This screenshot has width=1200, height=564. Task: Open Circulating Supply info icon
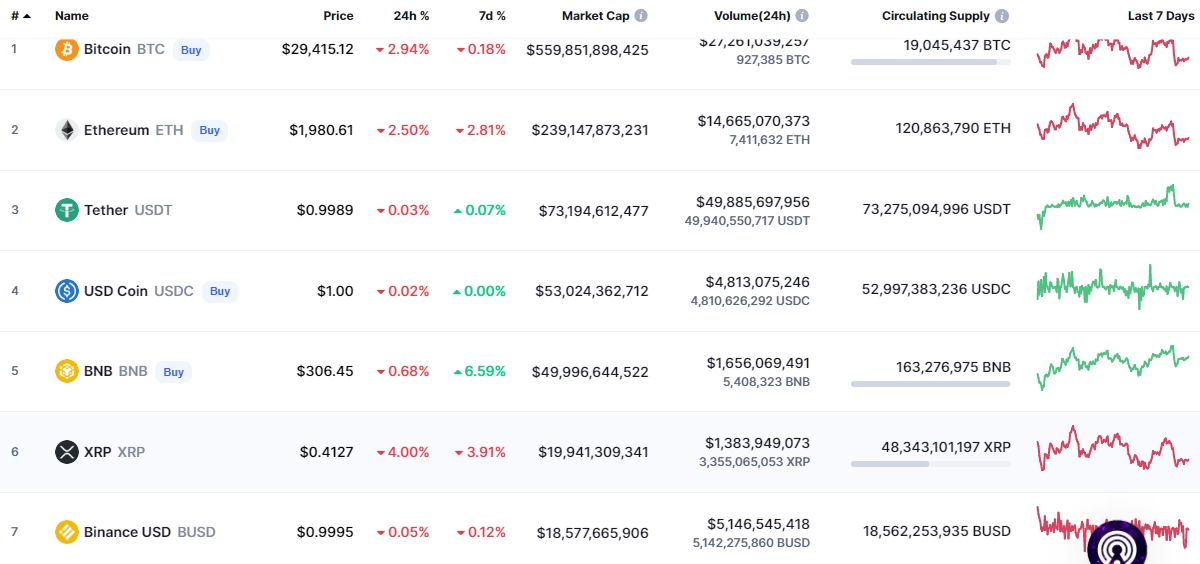click(1002, 16)
